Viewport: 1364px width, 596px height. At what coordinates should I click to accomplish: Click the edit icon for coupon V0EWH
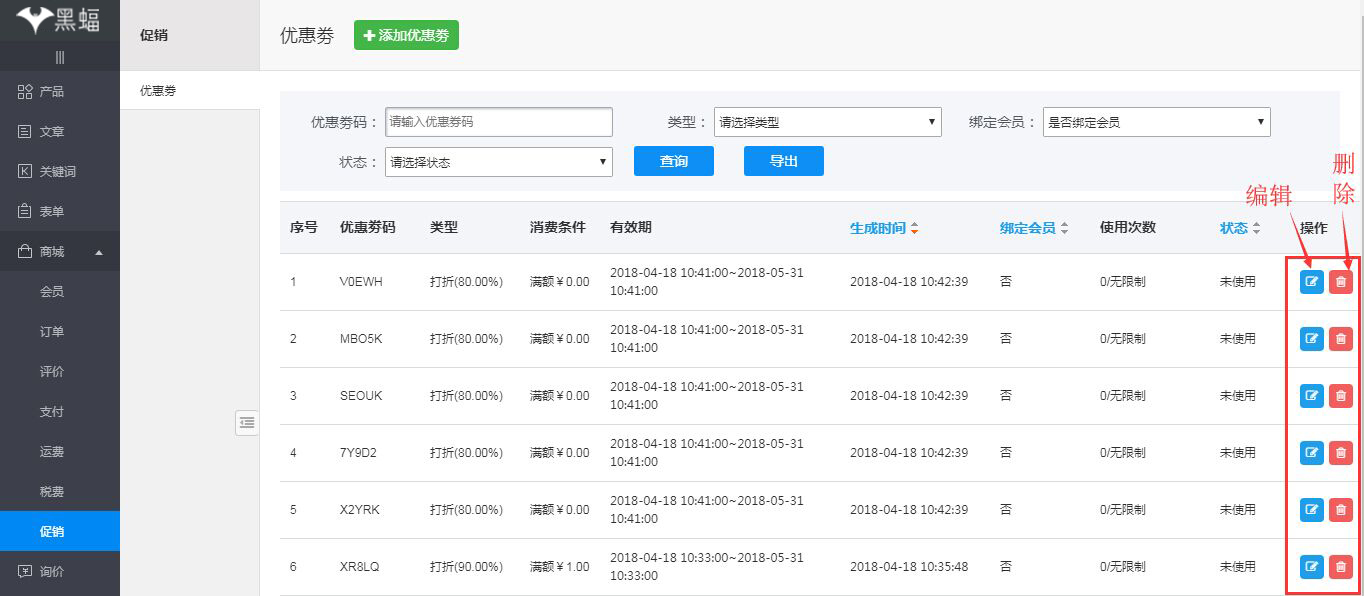point(1311,281)
